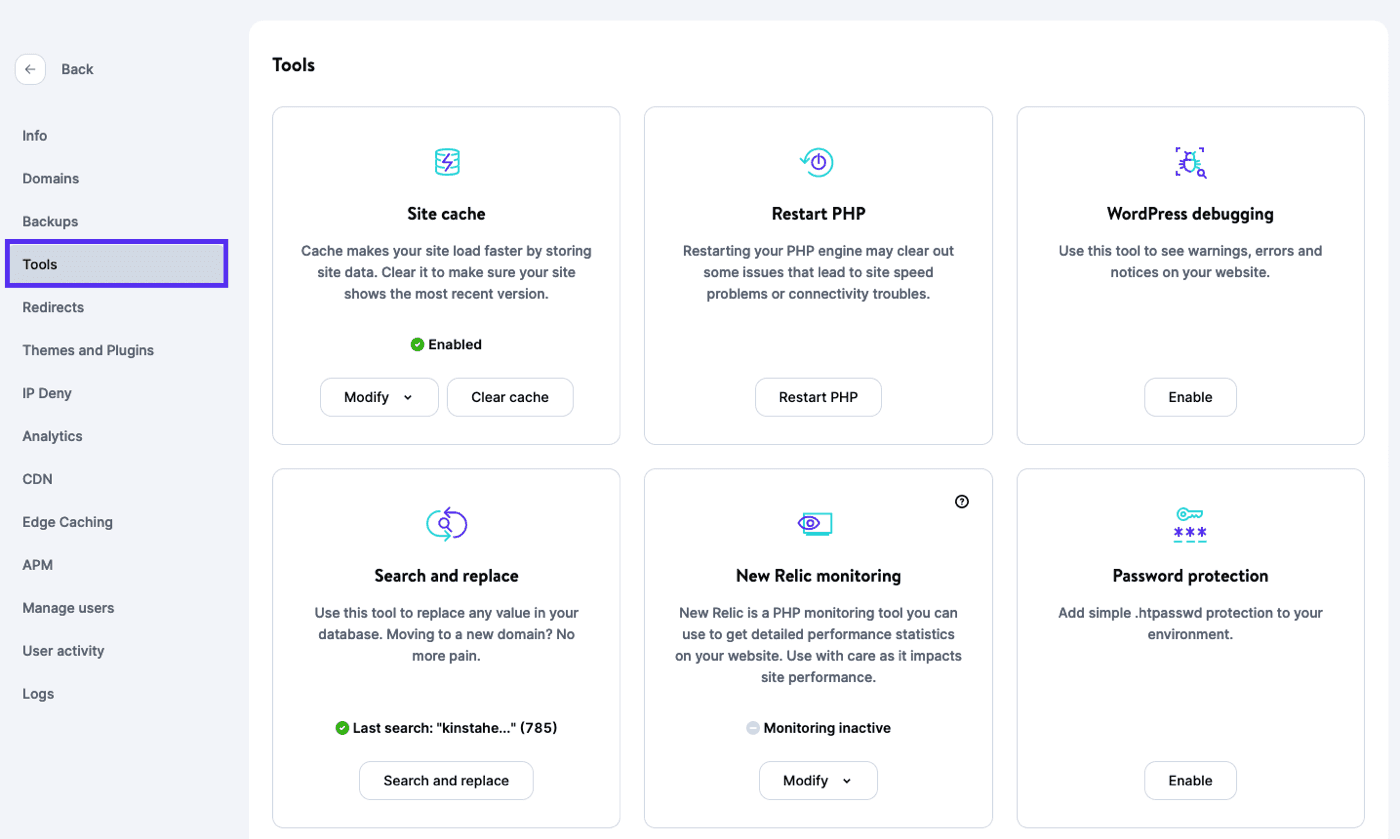Enable WordPress debugging
The image size is (1400, 839).
1190,397
